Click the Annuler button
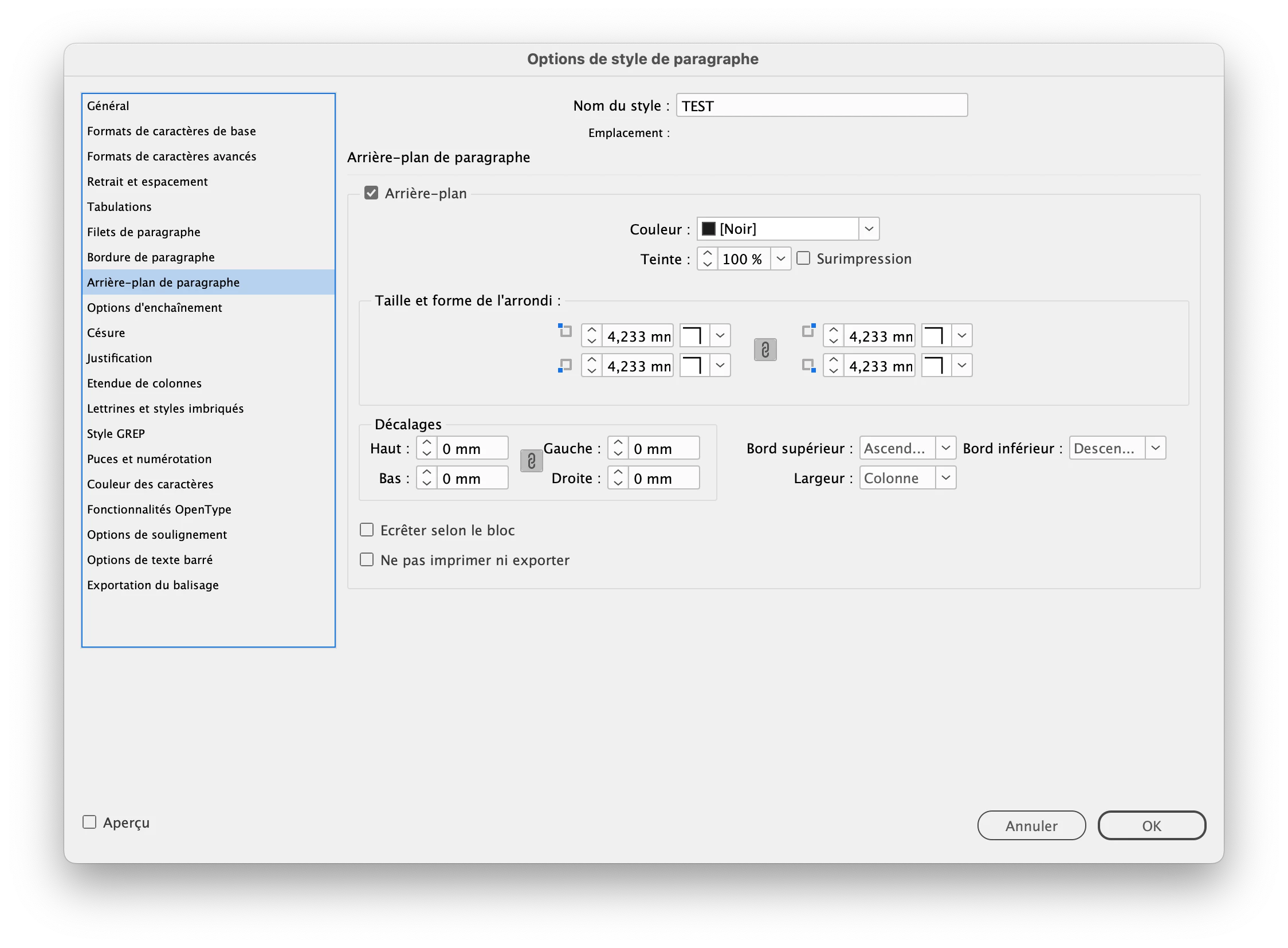 (x=1031, y=825)
